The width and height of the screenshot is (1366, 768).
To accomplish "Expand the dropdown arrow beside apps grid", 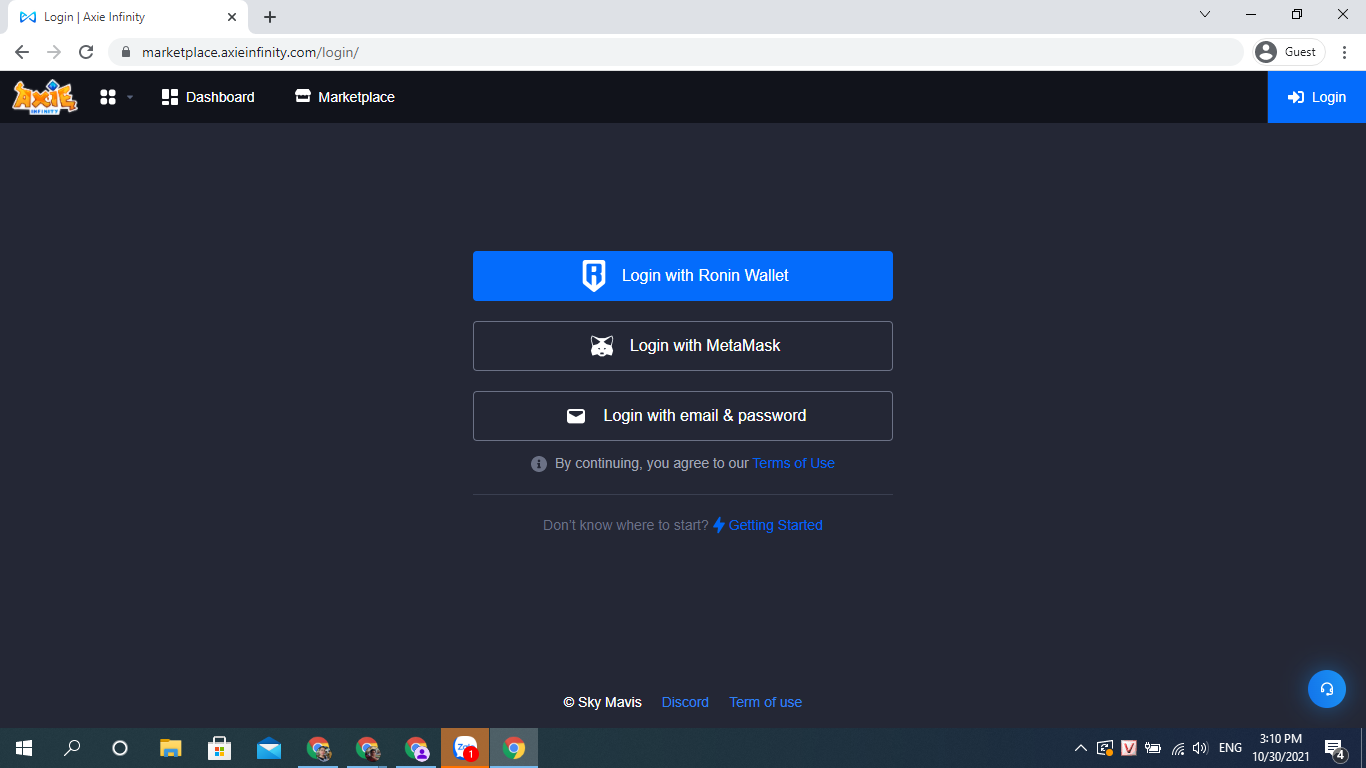I will pyautogui.click(x=130, y=97).
